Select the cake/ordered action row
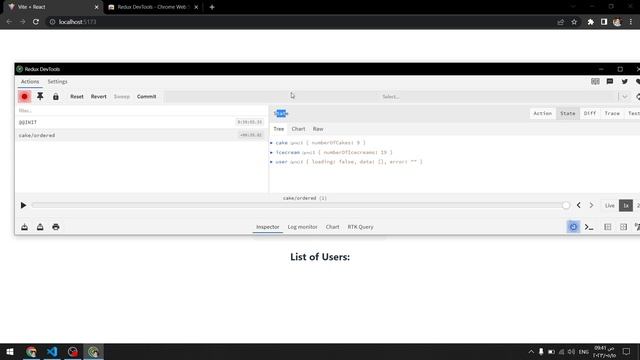 click(x=141, y=135)
